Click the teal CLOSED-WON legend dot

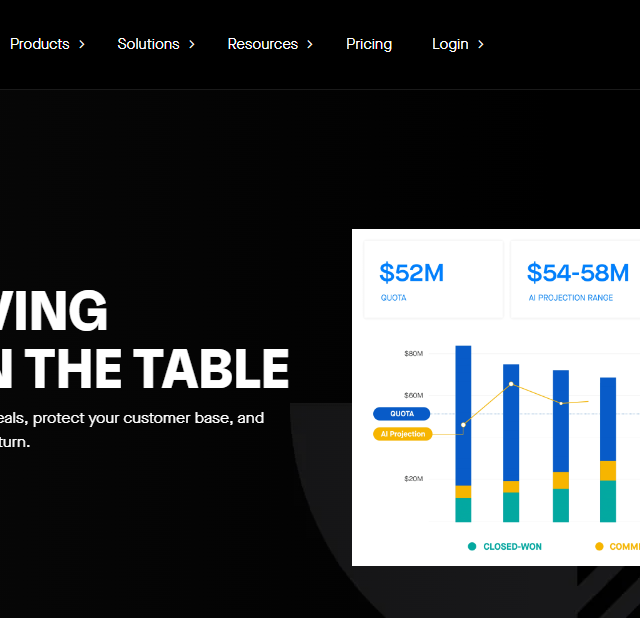tap(472, 547)
